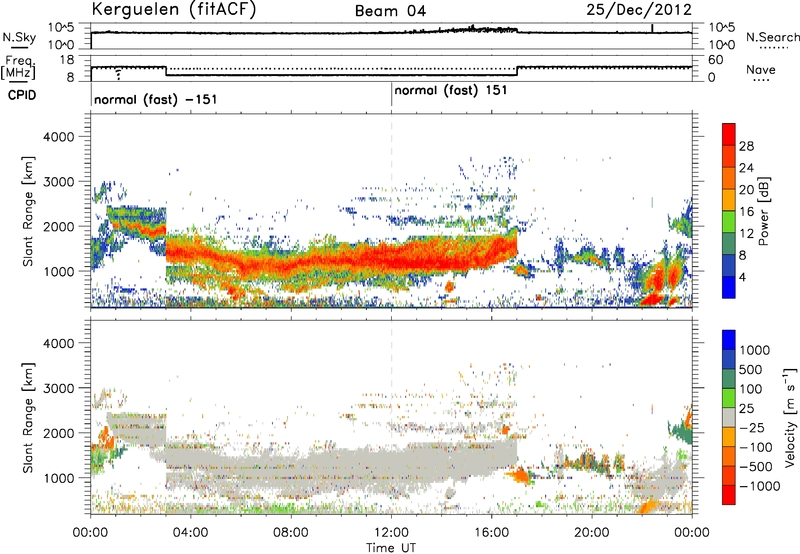Click the blue top segment of Velocity colorbar
This screenshot has width=800, height=554.
coord(729,340)
